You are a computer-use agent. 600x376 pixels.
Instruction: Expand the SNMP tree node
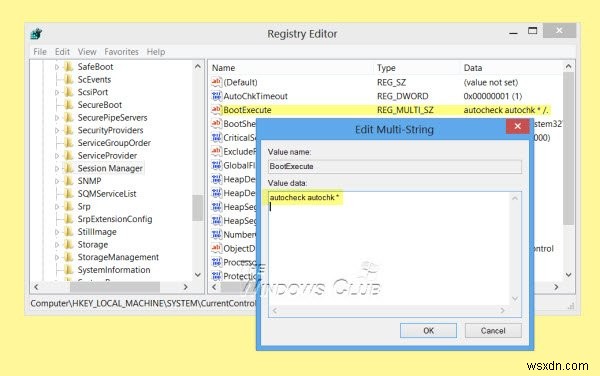[x=57, y=181]
